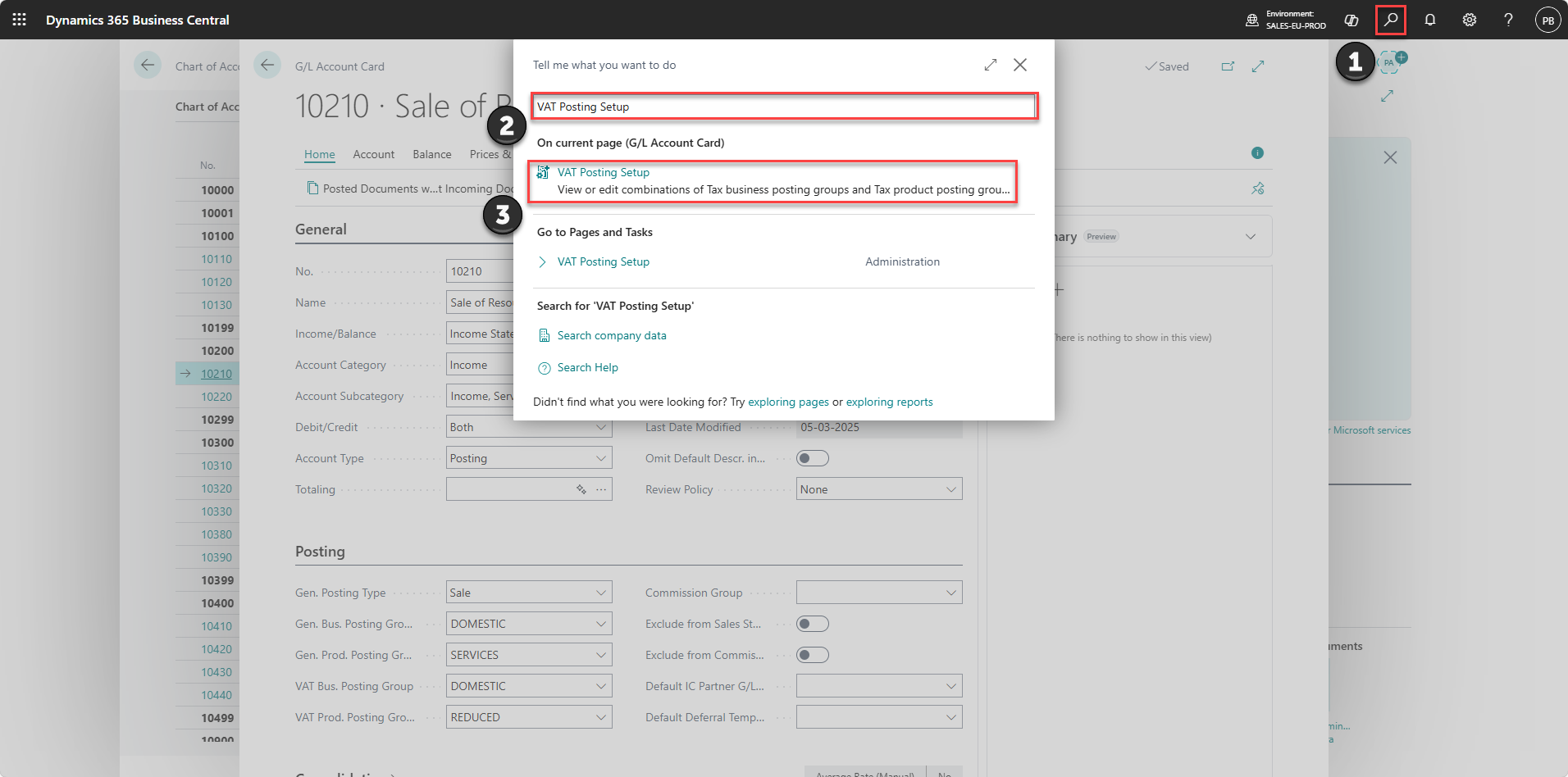This screenshot has width=1568, height=777.
Task: Collapse the G/L Account Card page
Action: [x=1258, y=66]
